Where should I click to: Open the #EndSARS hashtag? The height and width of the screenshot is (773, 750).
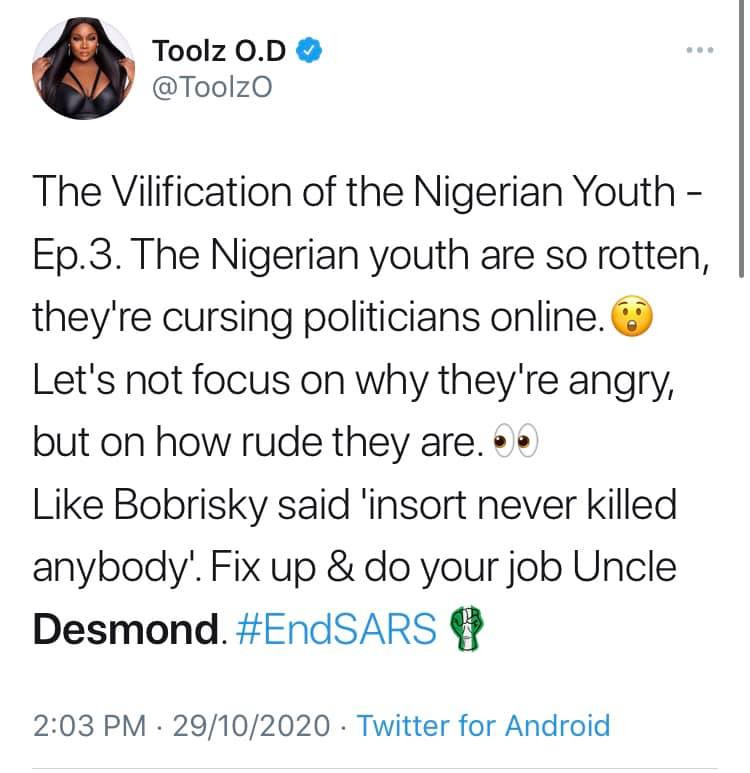pyautogui.click(x=339, y=630)
